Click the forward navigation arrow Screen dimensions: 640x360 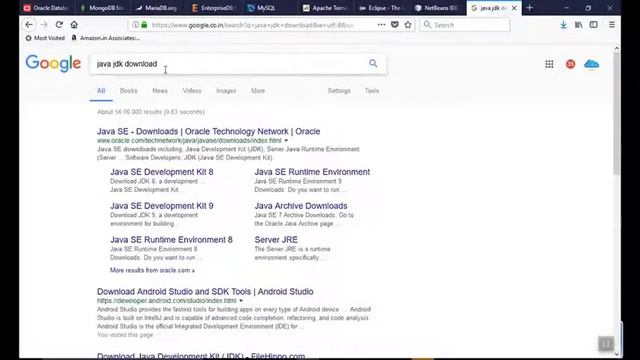pos(44,25)
